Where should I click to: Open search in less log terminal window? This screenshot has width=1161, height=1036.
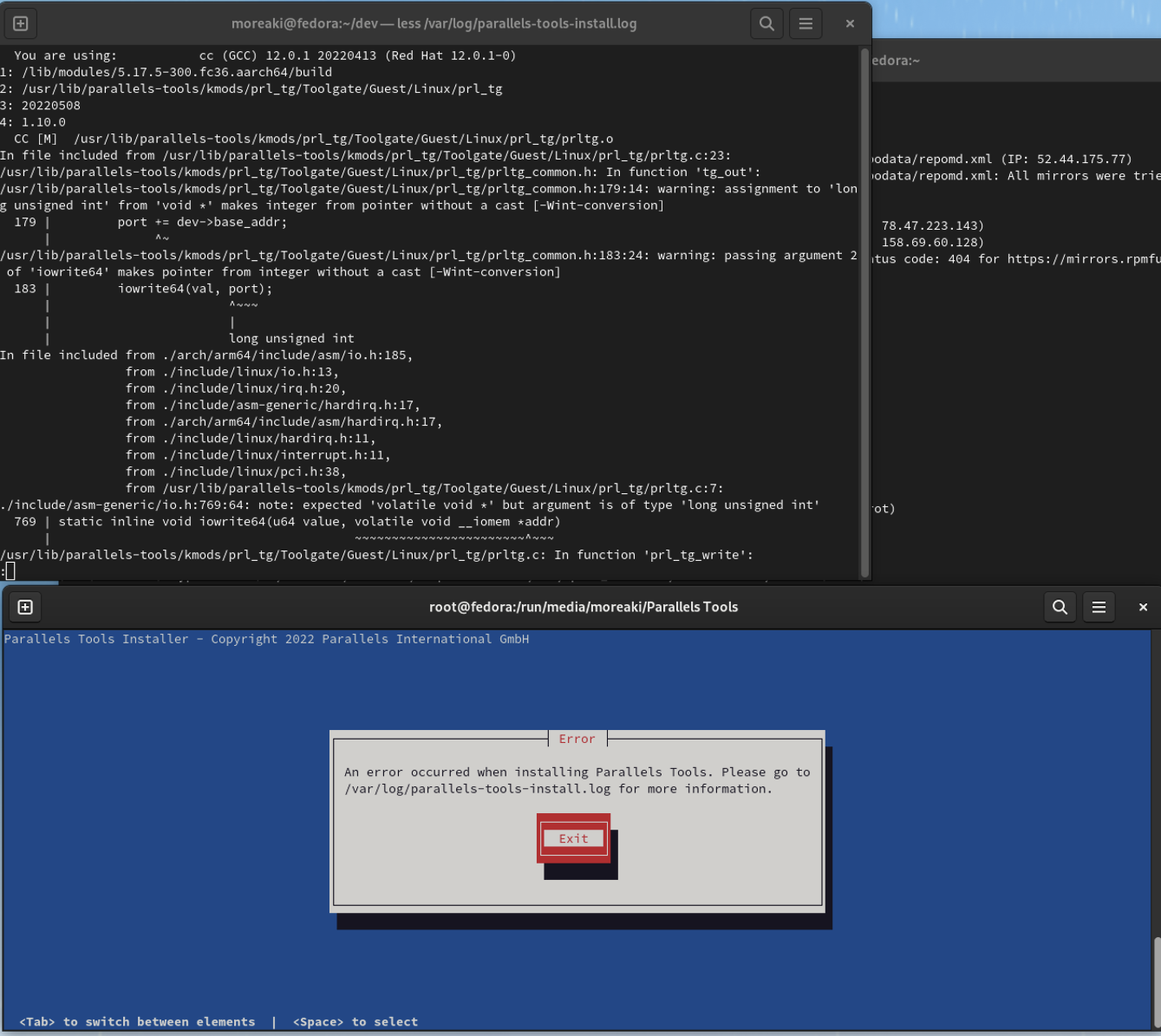(x=766, y=23)
